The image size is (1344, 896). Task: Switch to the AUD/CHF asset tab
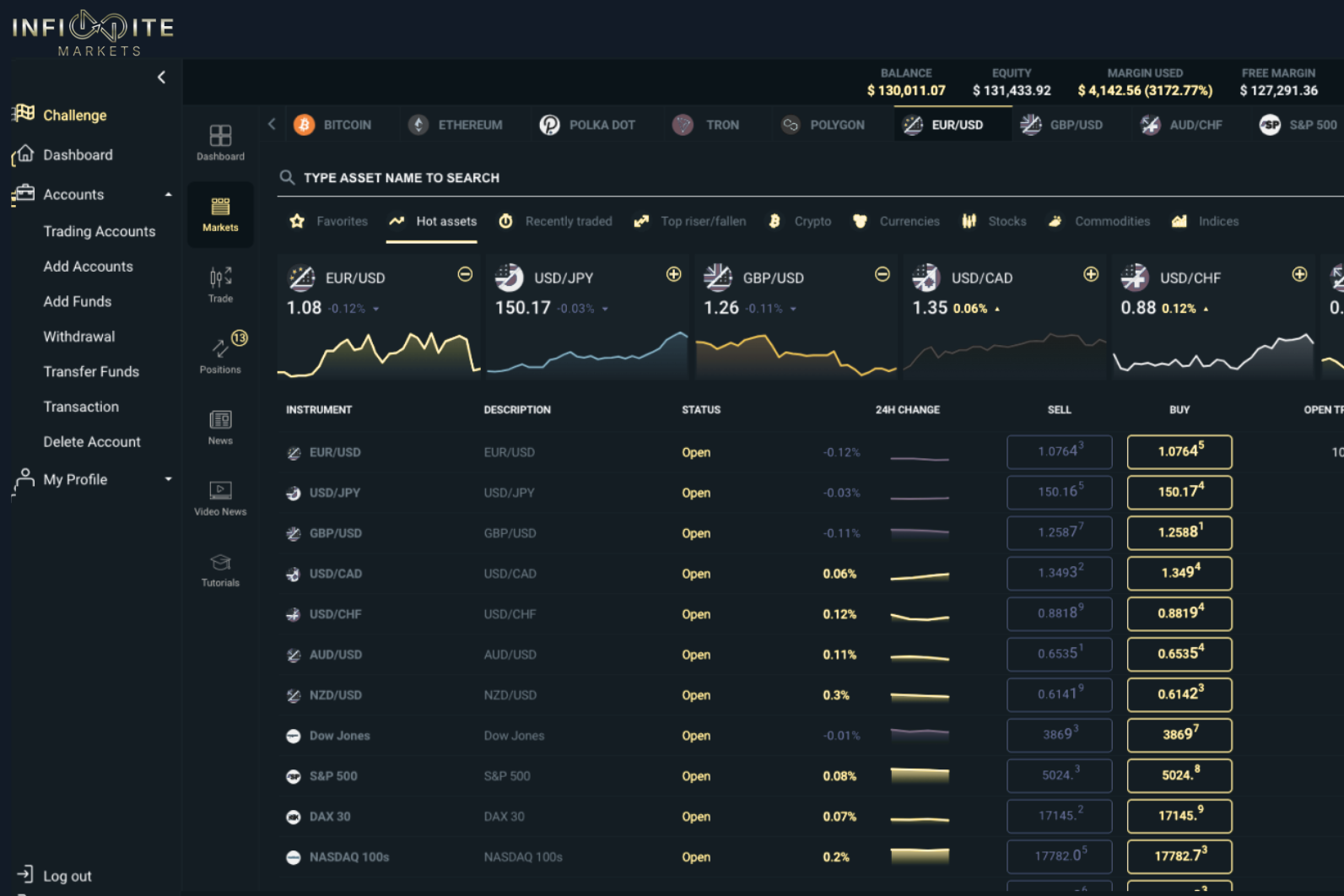coord(1180,125)
